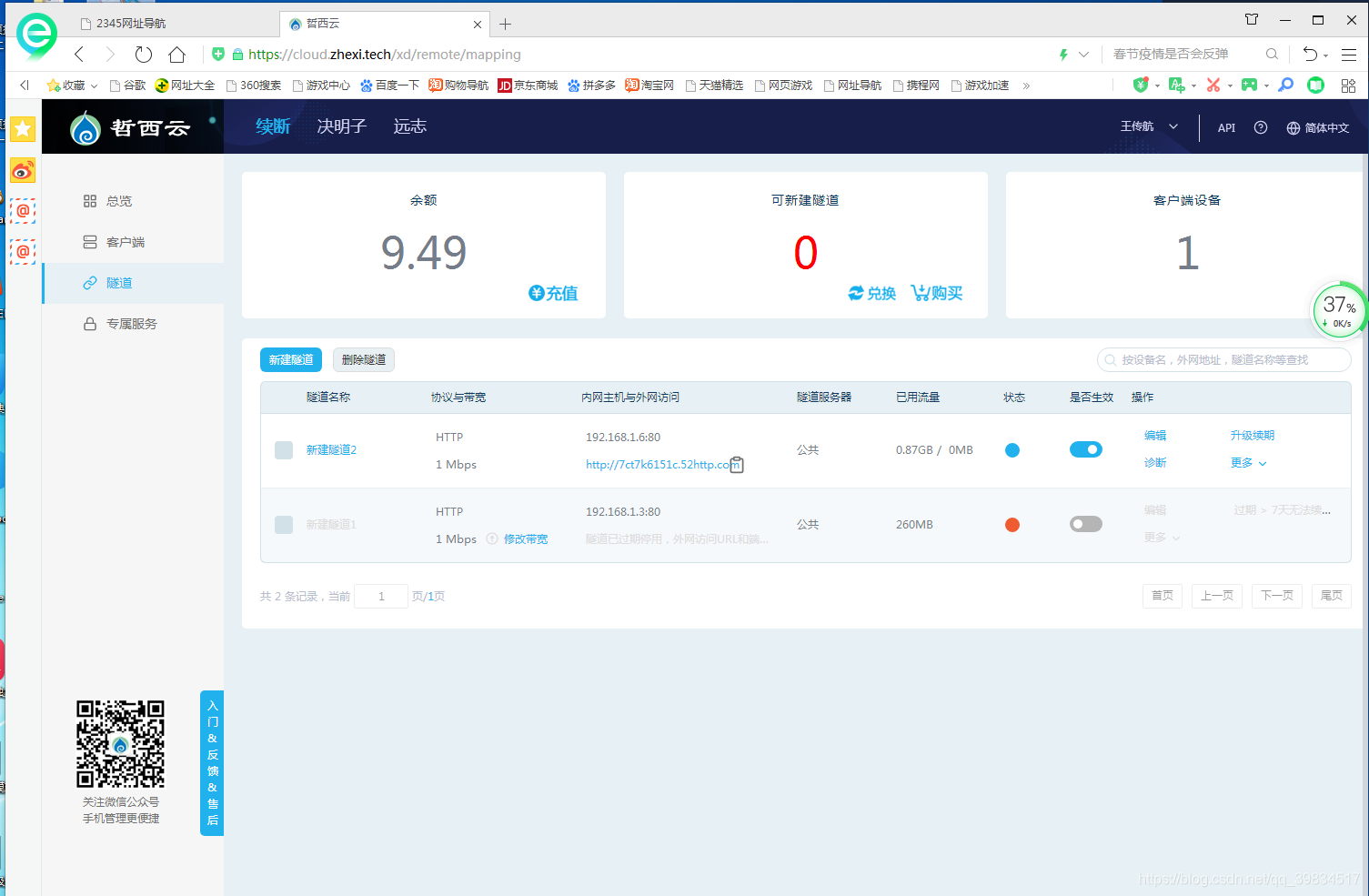Click the 哲西云 logo

132,127
